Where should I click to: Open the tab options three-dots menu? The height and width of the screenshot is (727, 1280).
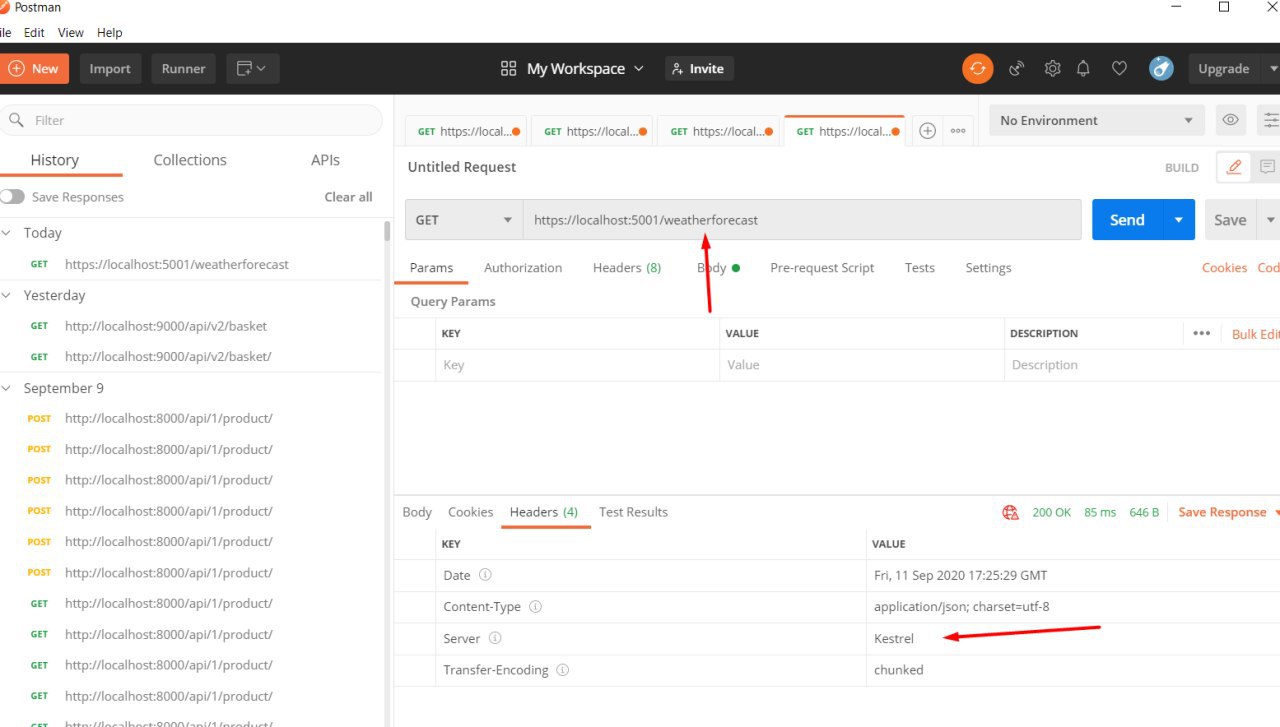958,131
